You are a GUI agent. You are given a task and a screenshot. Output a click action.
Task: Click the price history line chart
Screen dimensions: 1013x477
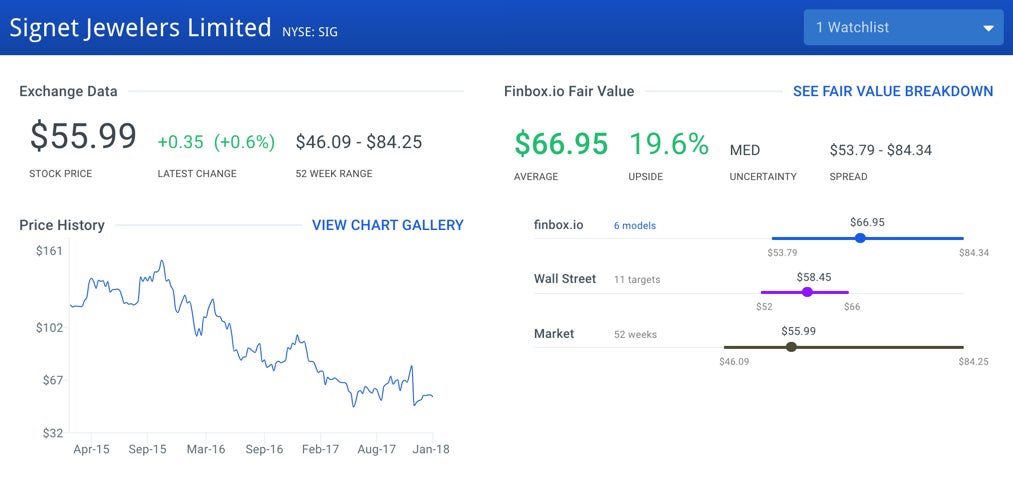point(251,336)
